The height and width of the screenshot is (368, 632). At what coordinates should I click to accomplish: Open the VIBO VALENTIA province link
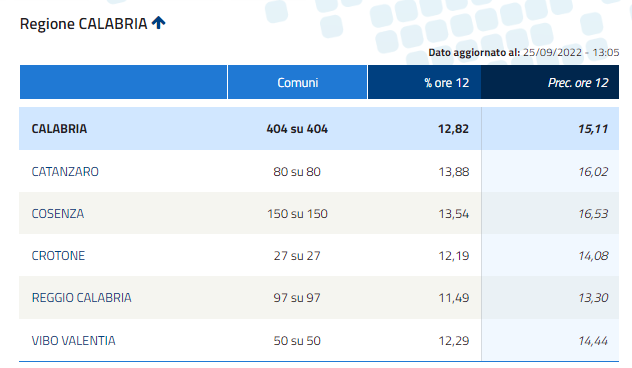[73, 341]
